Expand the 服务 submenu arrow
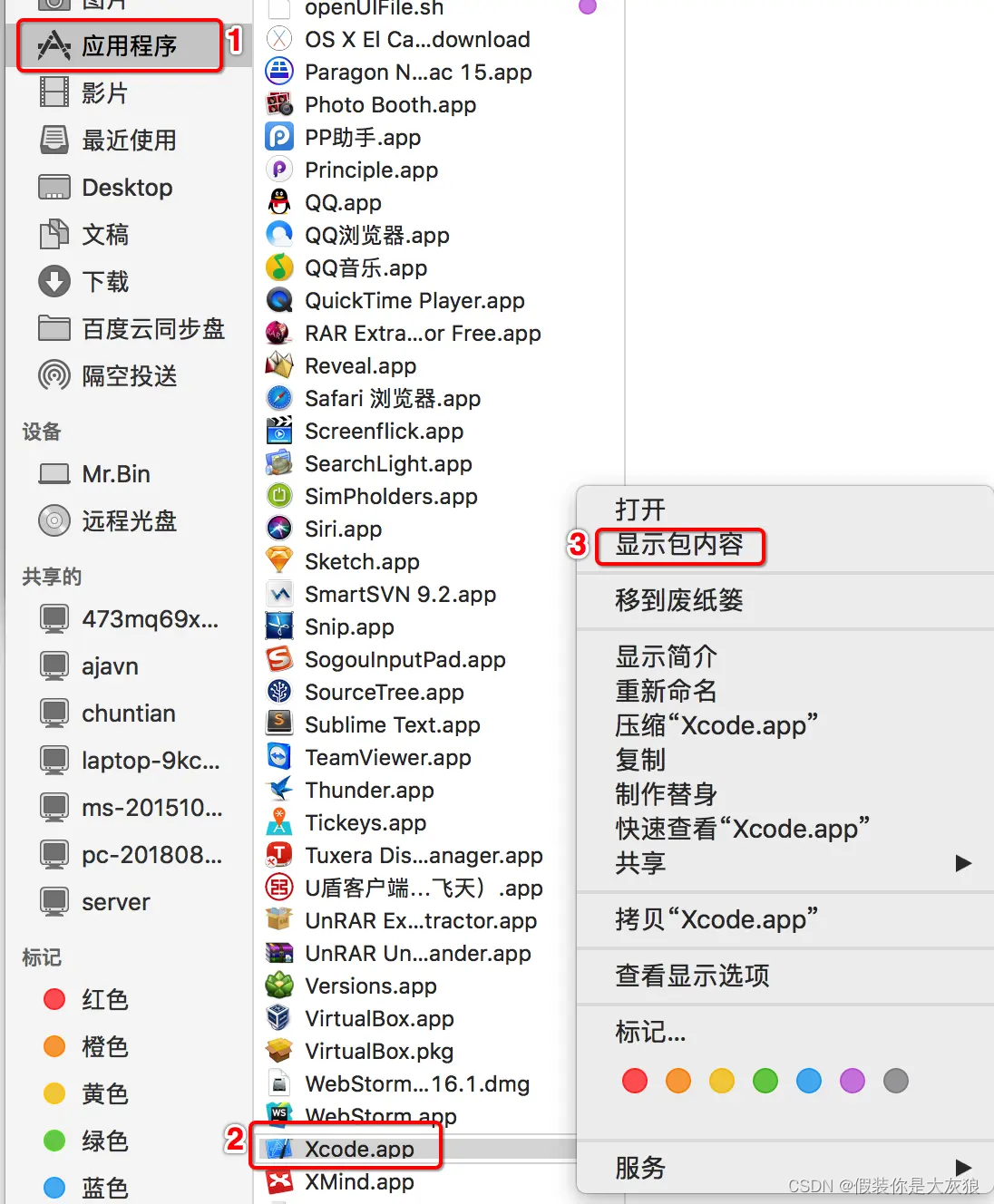Viewport: 994px width, 1204px height. click(x=962, y=1168)
